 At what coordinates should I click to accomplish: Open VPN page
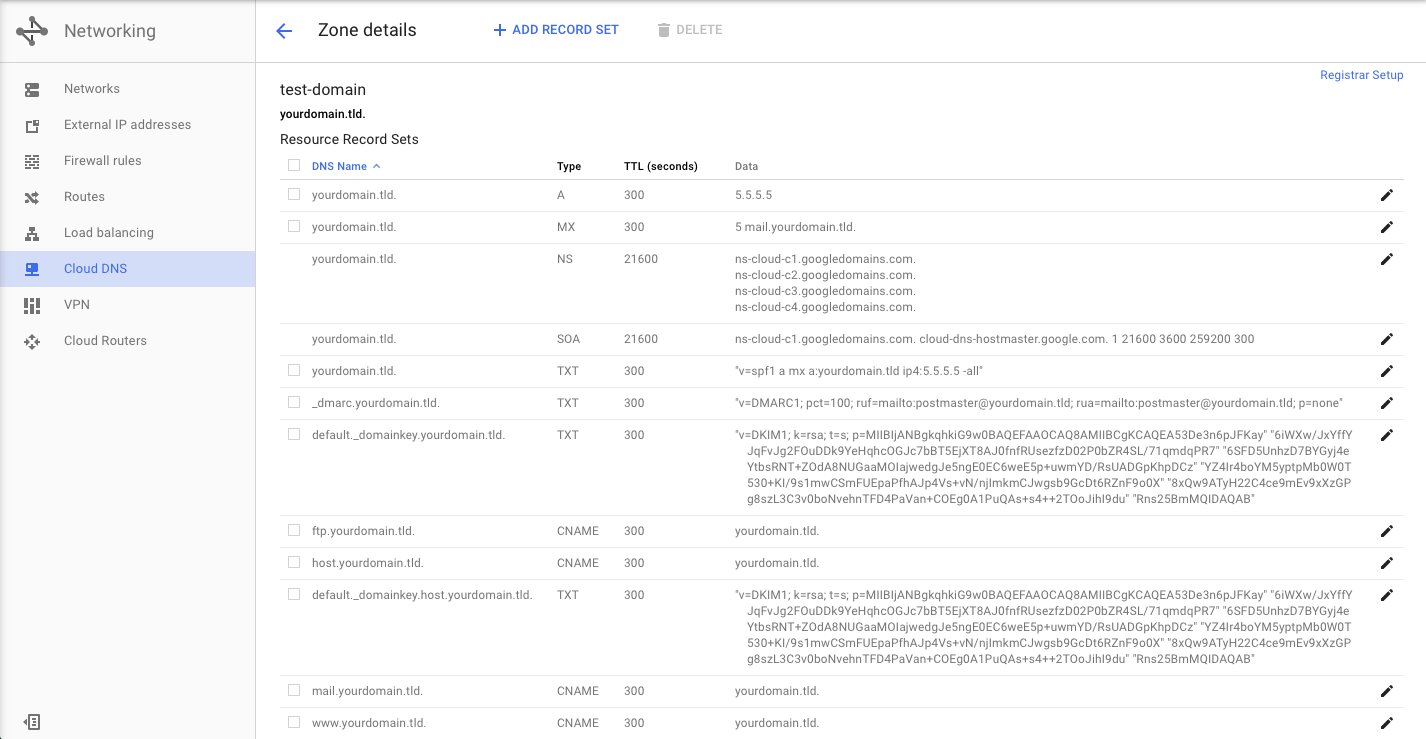click(x=127, y=305)
